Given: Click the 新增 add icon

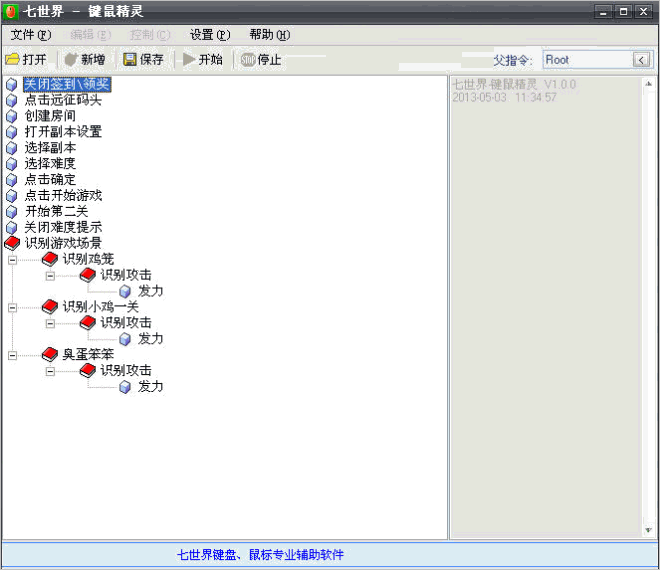Looking at the screenshot, I should pyautogui.click(x=71, y=59).
